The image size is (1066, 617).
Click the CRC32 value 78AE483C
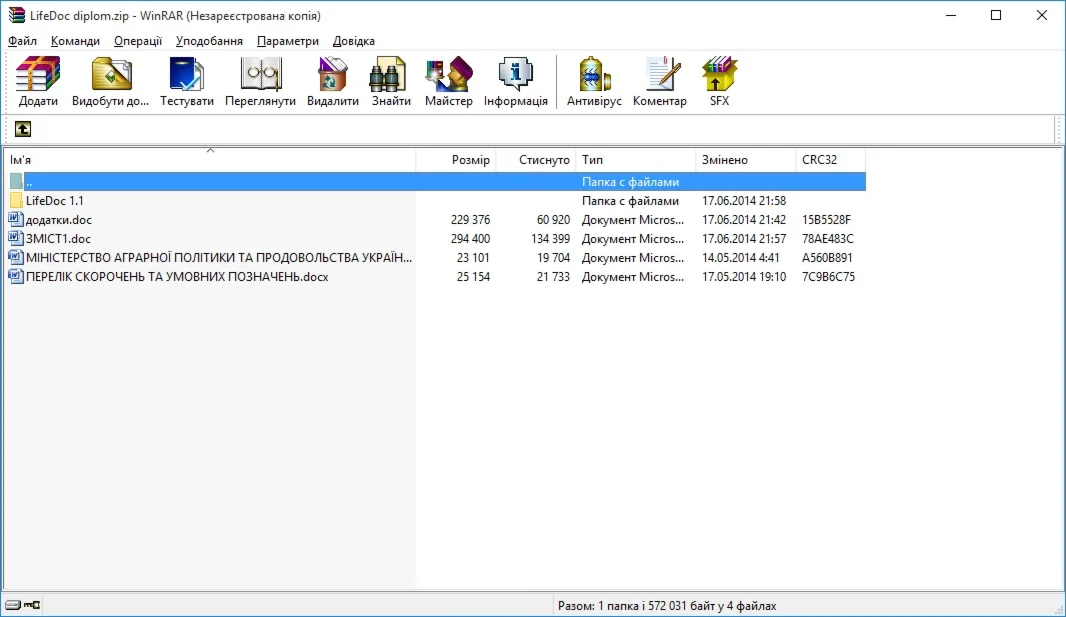[x=827, y=239]
